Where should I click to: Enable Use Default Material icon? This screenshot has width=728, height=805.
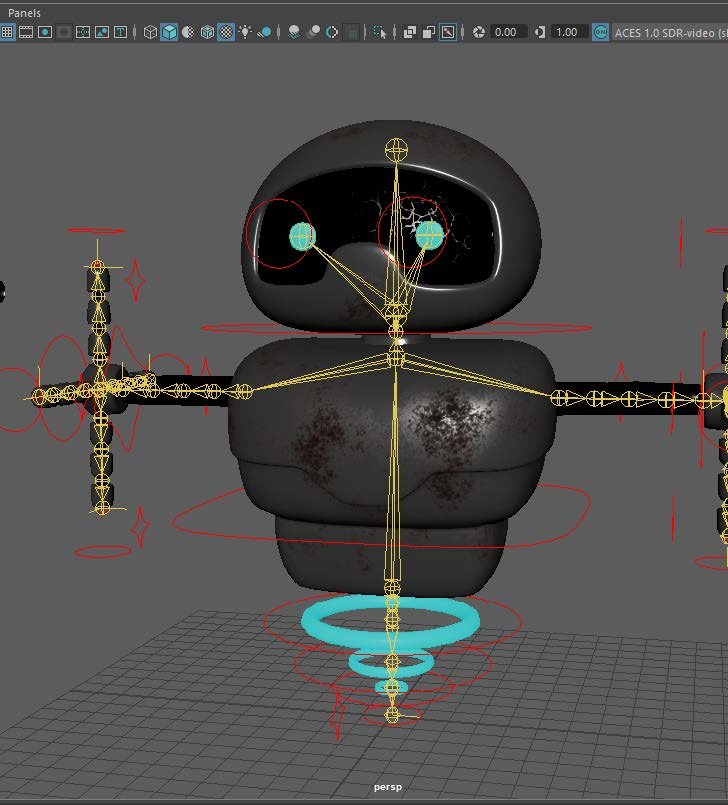coord(188,32)
